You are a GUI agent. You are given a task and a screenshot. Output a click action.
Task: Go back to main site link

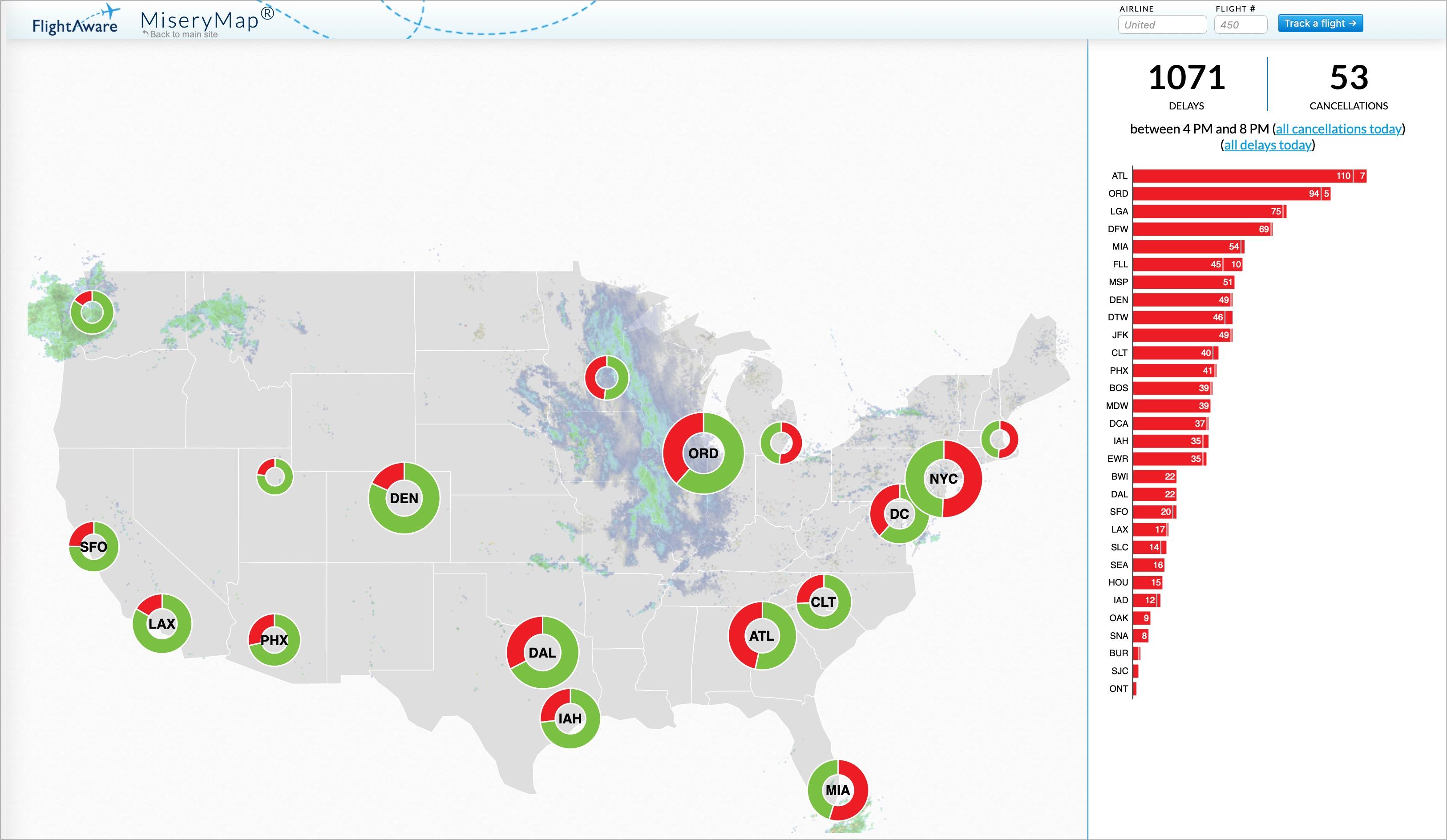pos(180,34)
